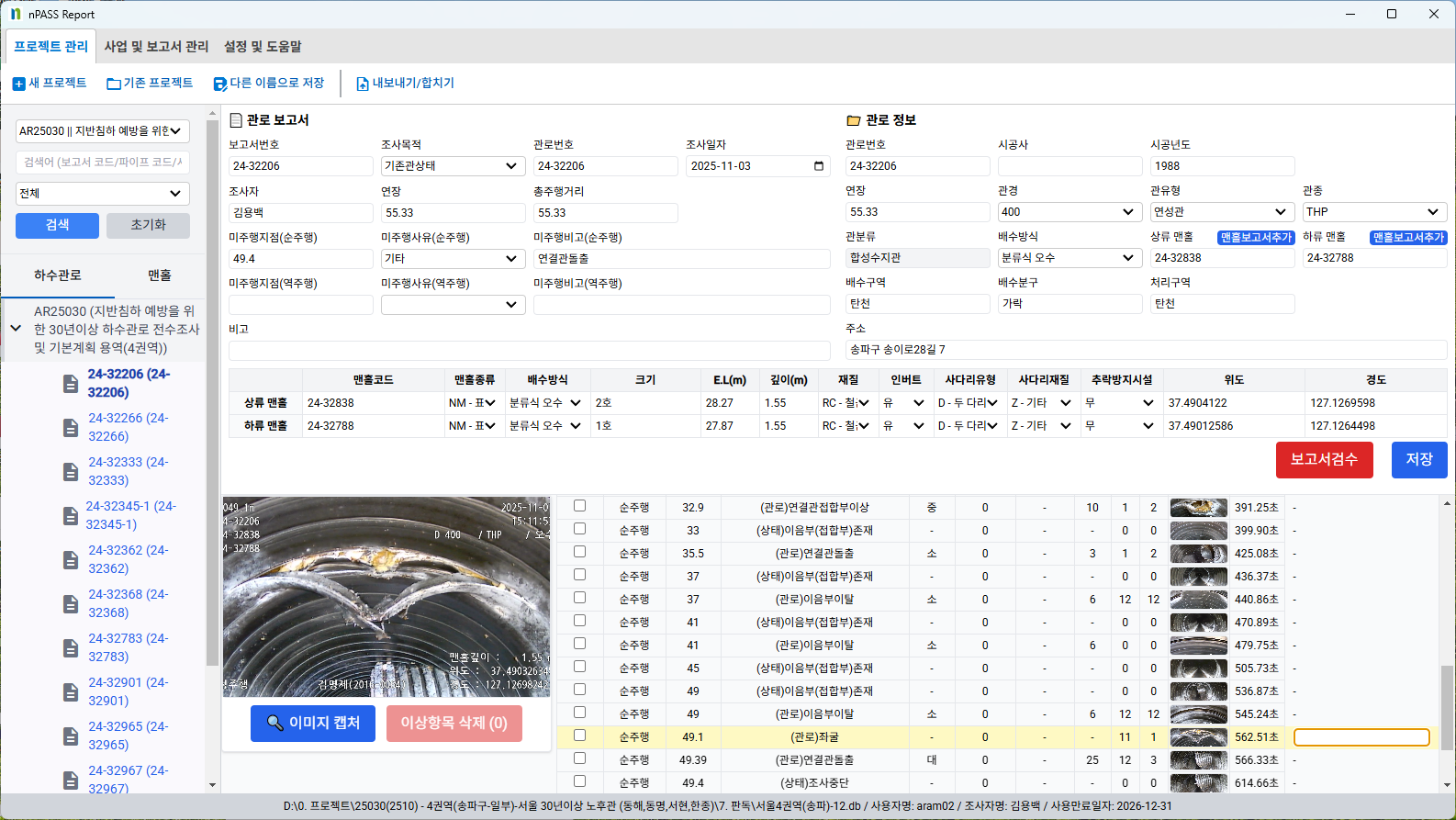Select the 맨홀 tab in sidebar
The height and width of the screenshot is (820, 1456).
160,275
